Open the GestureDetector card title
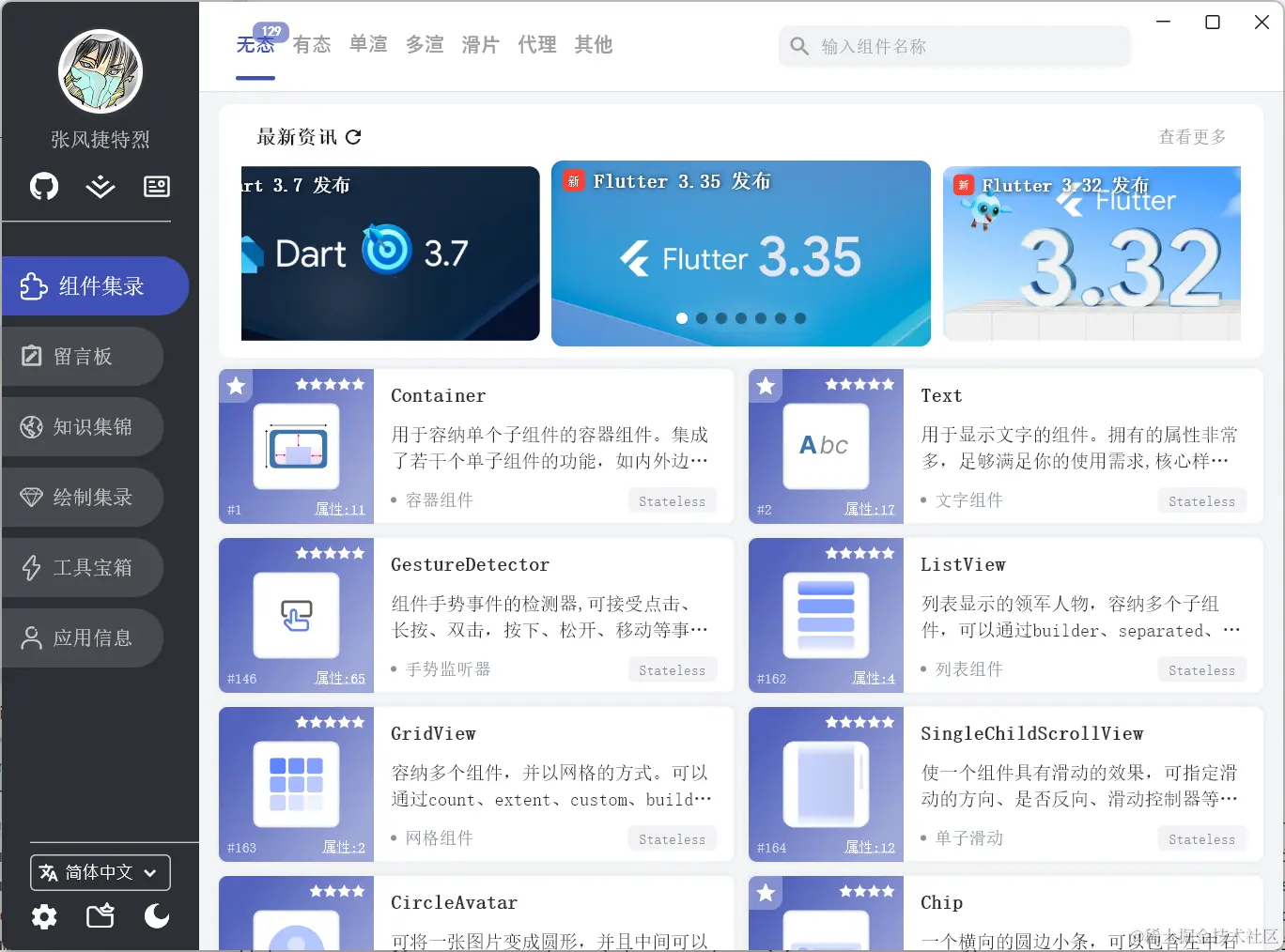Screen dimensions: 1285x952 tap(471, 565)
